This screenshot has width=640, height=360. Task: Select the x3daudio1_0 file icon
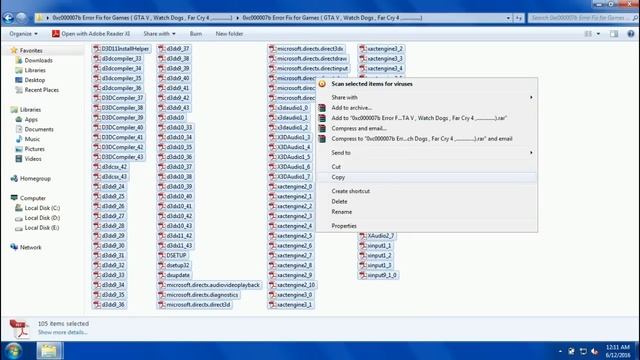[272, 108]
